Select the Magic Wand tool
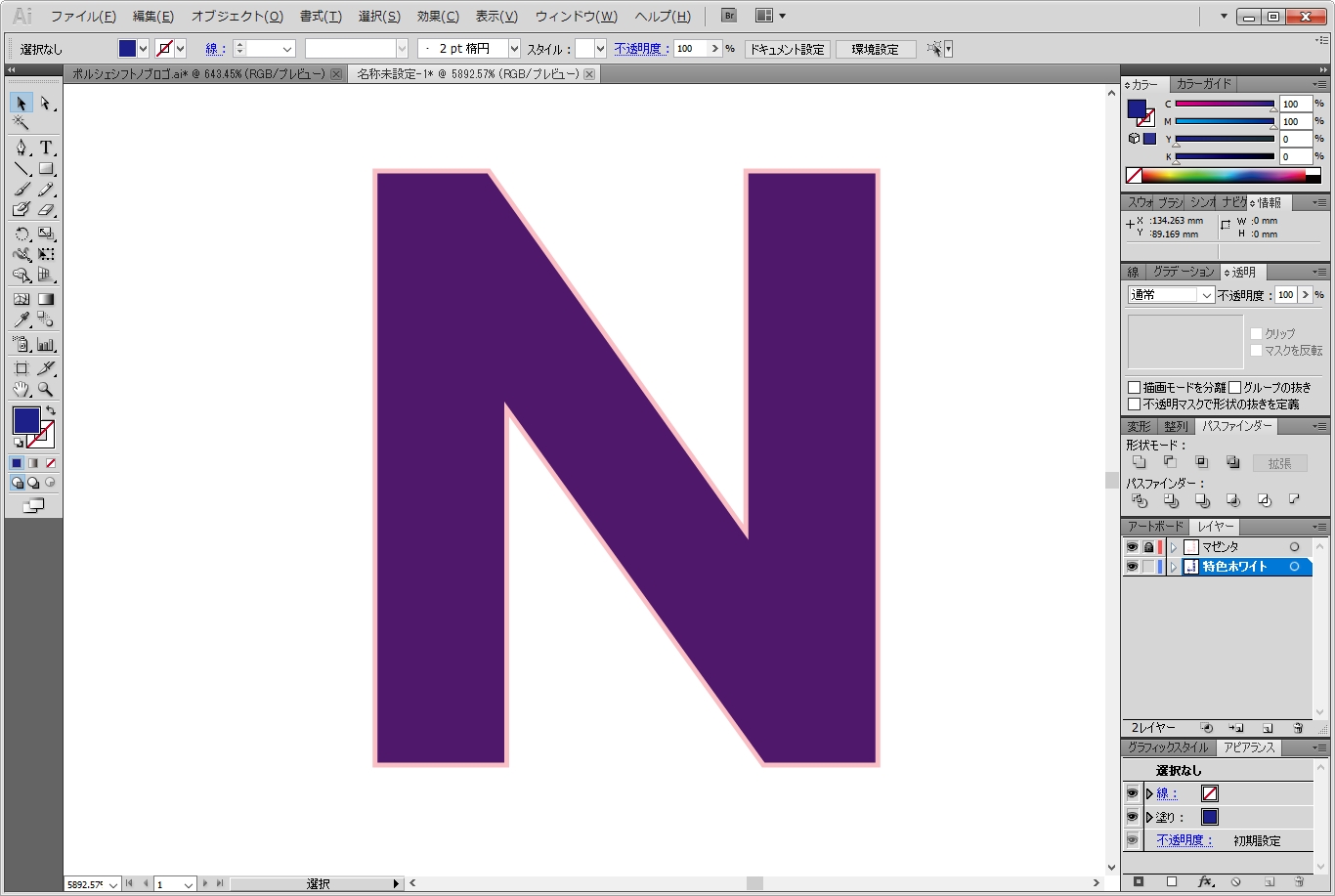The image size is (1335, 896). (21, 123)
